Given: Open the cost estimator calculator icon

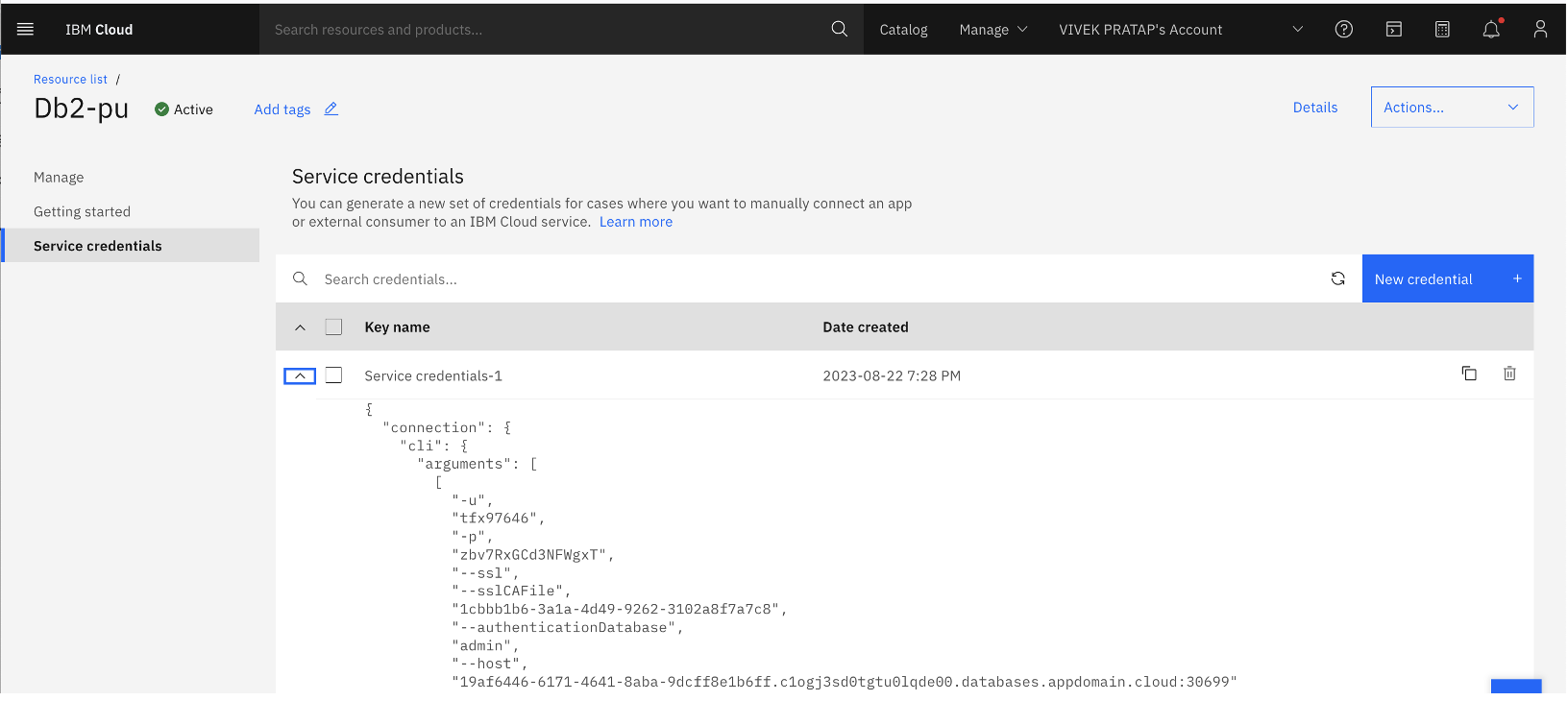Looking at the screenshot, I should point(1442,30).
